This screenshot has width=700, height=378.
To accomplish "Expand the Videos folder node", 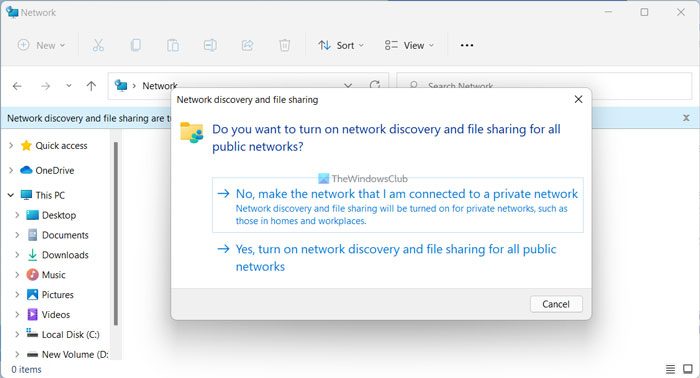I will (x=17, y=315).
